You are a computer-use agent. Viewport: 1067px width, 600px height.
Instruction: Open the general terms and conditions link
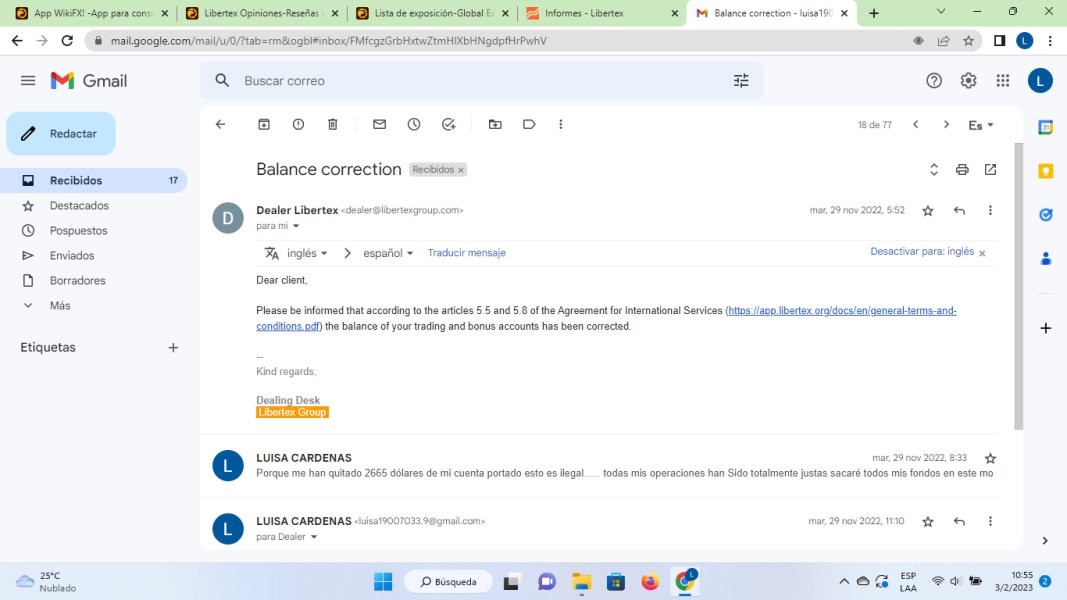point(842,311)
